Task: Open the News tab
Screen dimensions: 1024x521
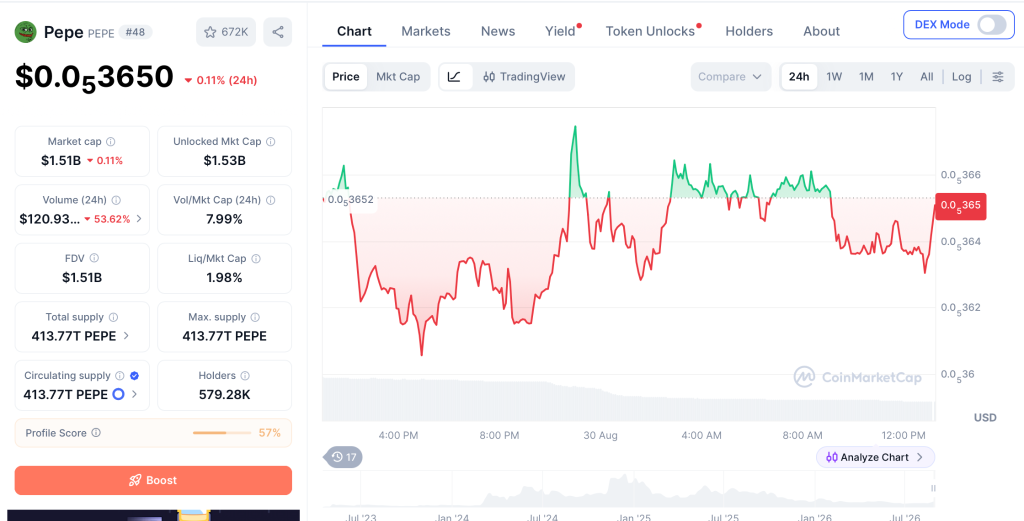Action: pos(498,31)
